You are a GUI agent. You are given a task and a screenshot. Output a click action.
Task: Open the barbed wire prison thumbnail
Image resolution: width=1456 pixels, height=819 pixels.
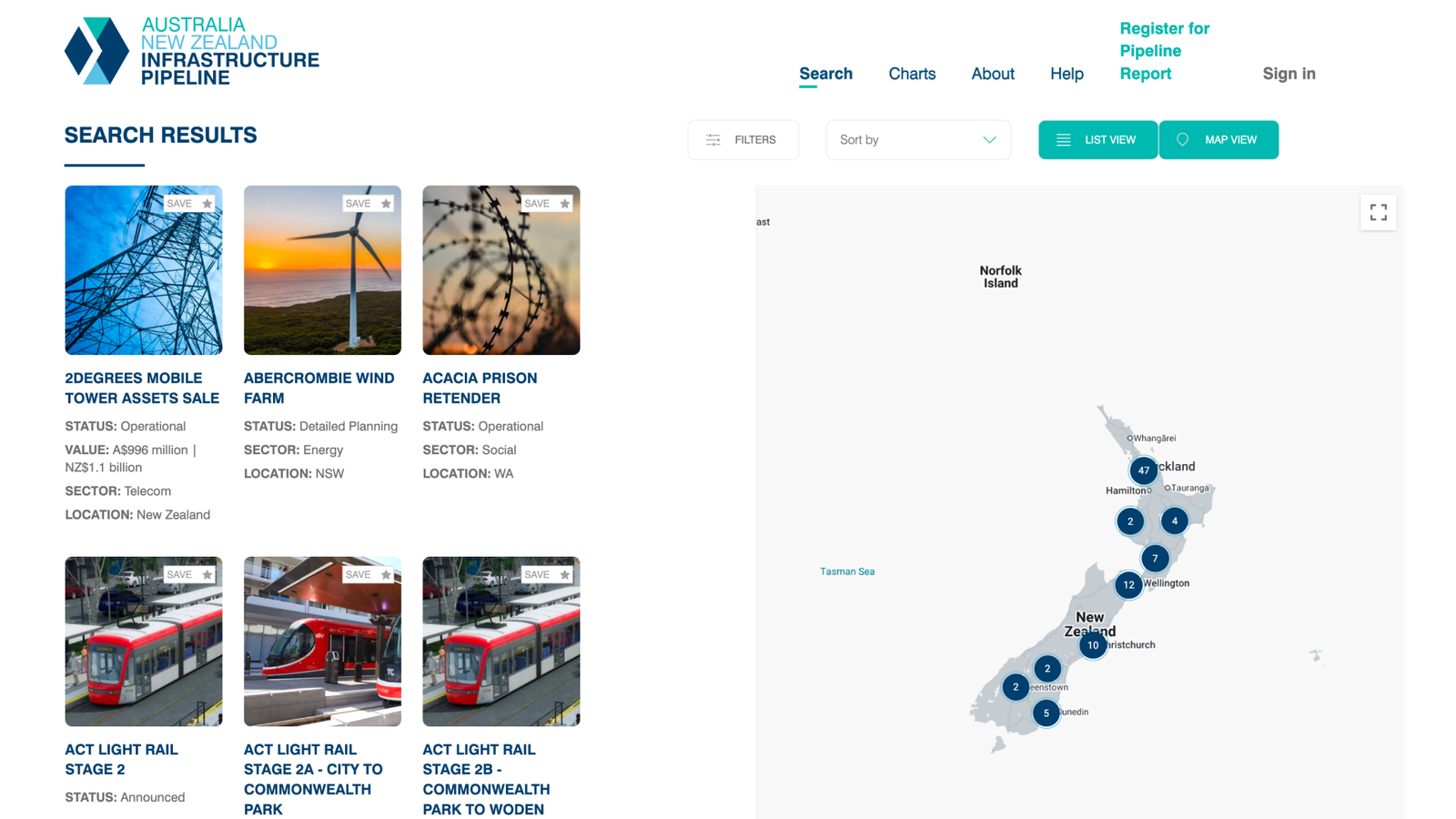click(x=501, y=270)
